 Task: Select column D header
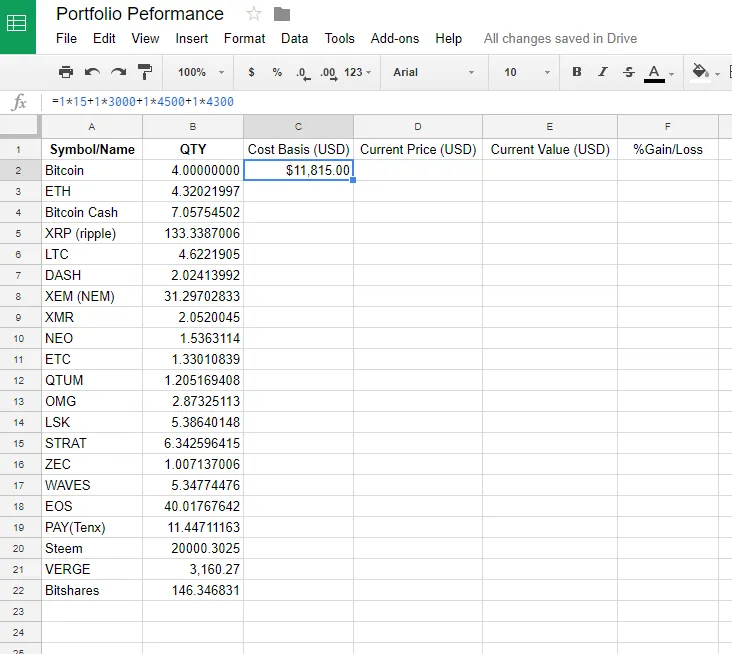(x=418, y=127)
